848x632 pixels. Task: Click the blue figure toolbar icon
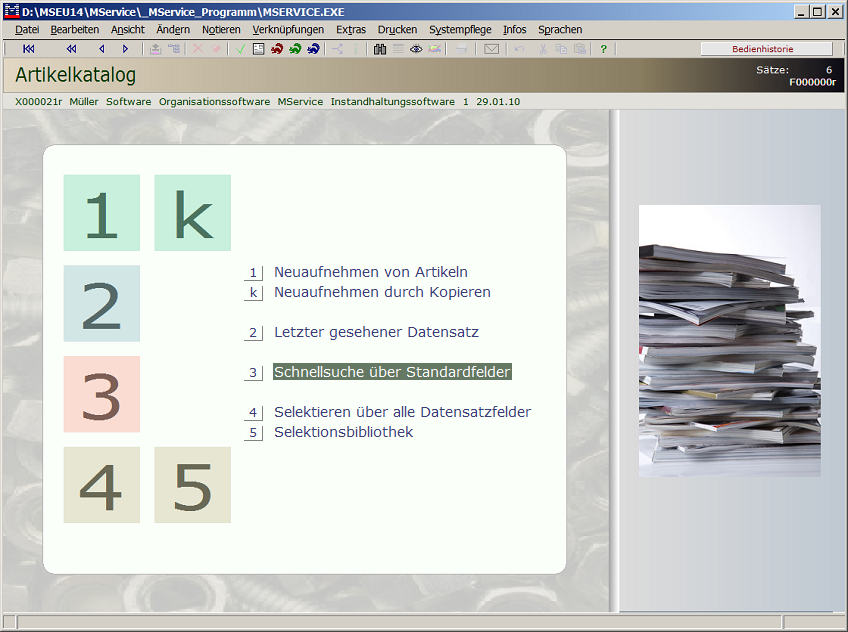313,49
